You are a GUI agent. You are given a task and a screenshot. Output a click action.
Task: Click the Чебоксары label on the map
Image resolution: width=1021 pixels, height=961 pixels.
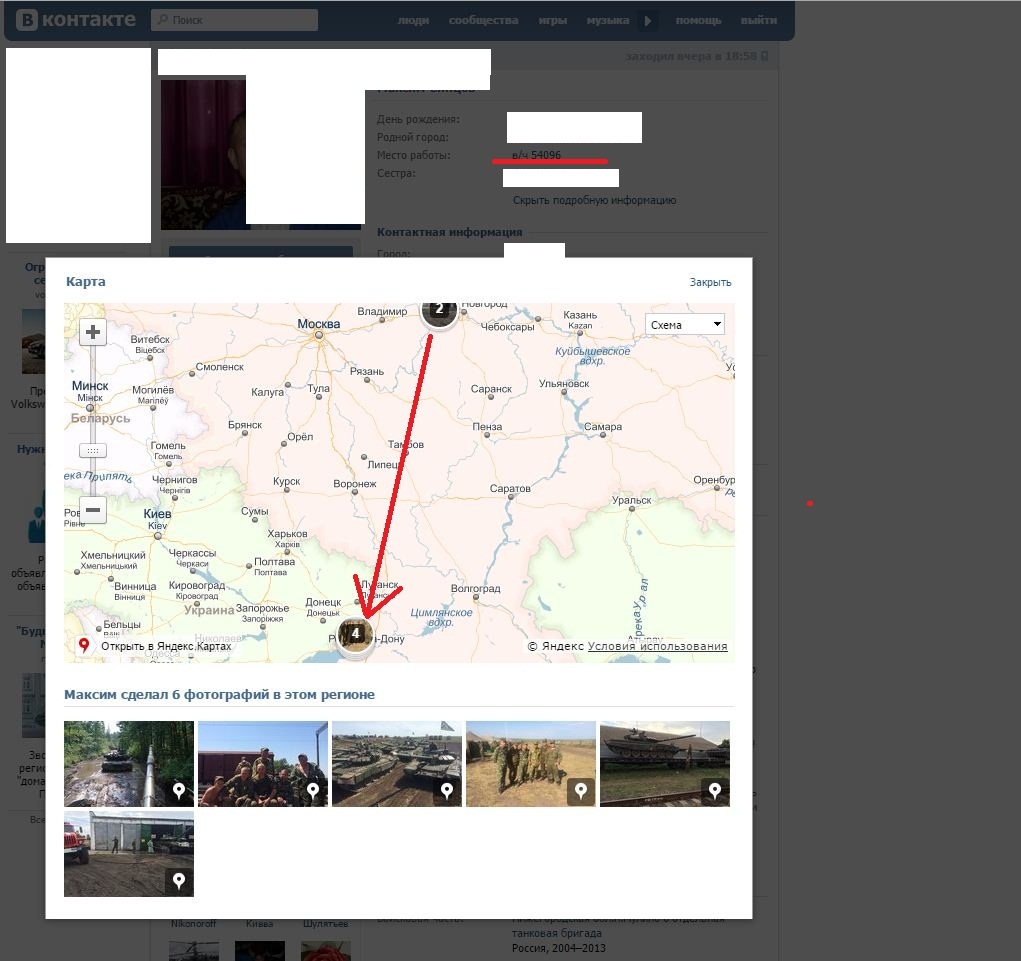tap(507, 326)
